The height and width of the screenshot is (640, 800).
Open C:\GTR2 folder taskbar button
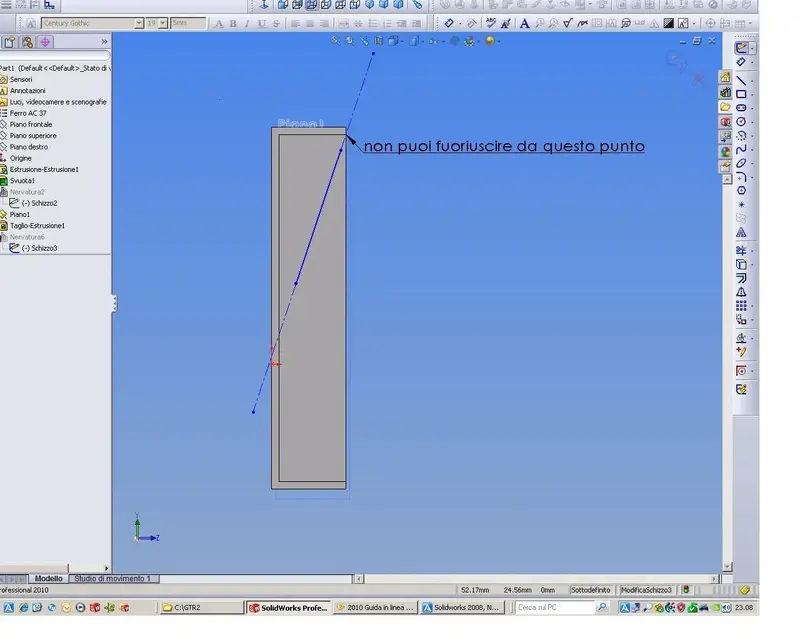(x=202, y=608)
